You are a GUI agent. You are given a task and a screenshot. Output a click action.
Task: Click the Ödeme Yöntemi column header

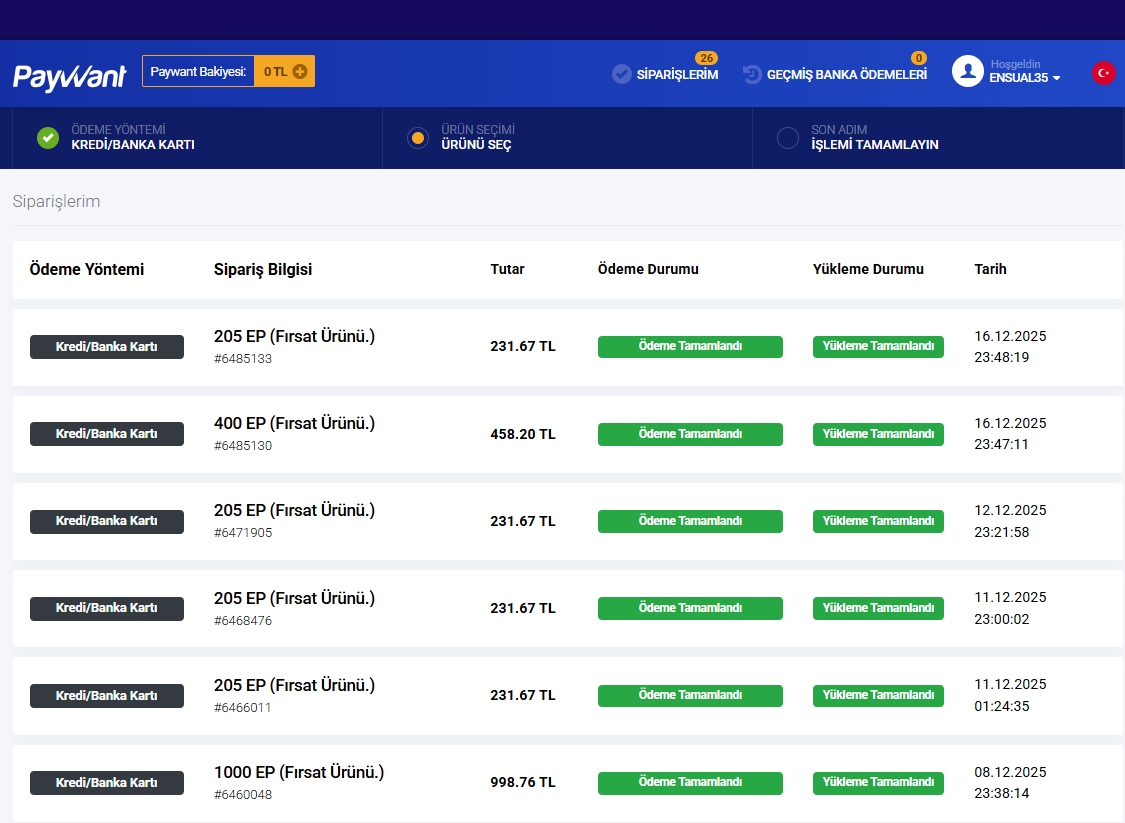point(87,270)
